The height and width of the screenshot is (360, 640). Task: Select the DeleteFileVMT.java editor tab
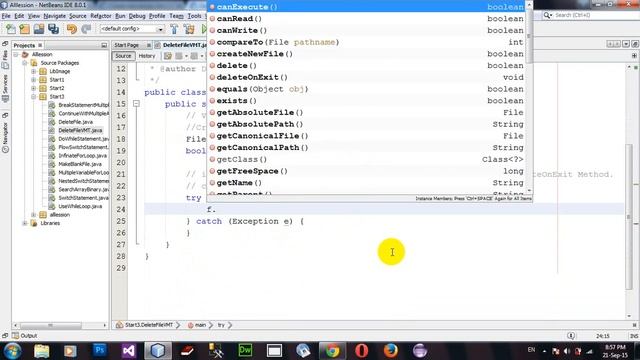184,45
